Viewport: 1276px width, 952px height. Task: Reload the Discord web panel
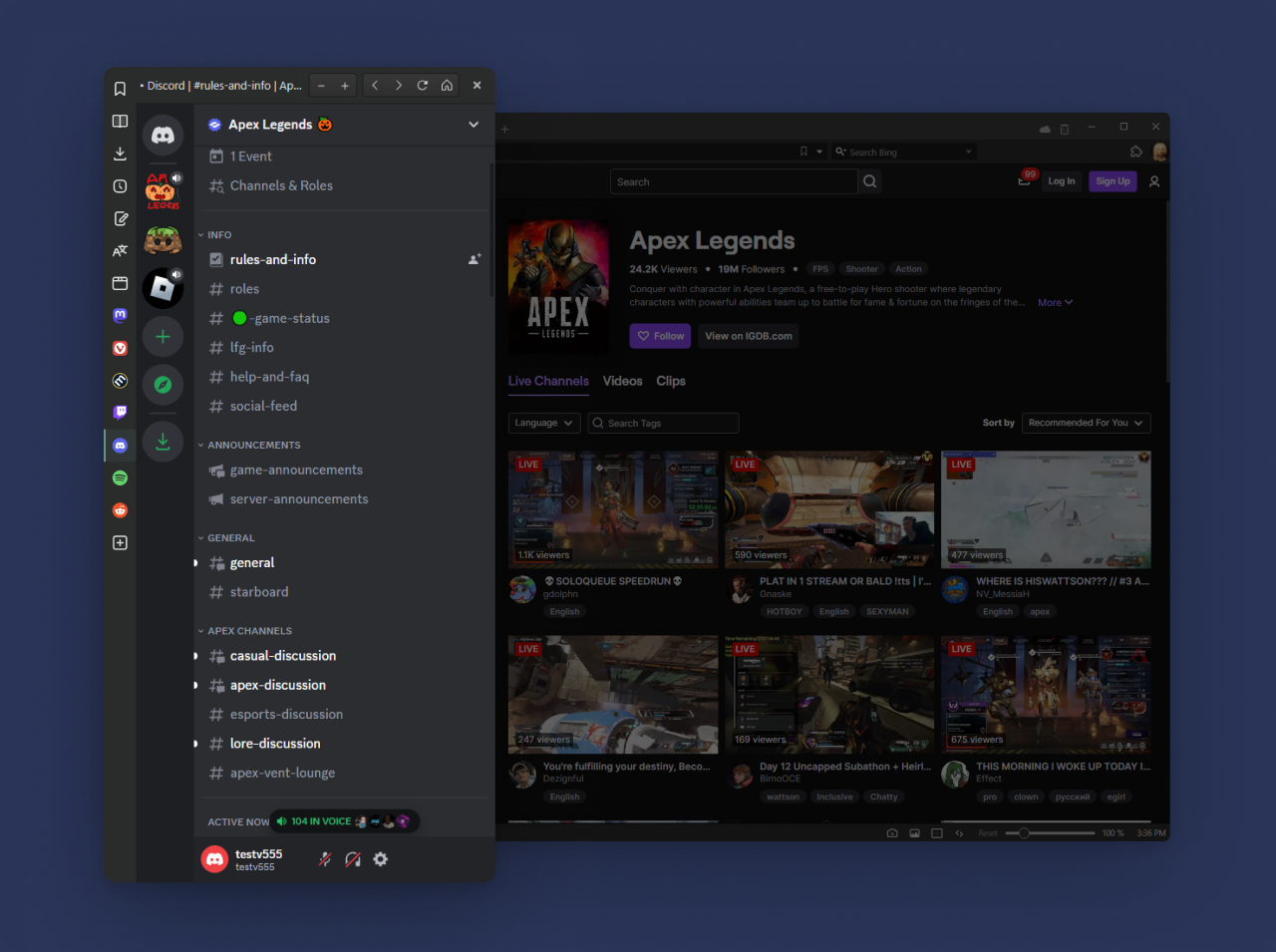pos(423,86)
